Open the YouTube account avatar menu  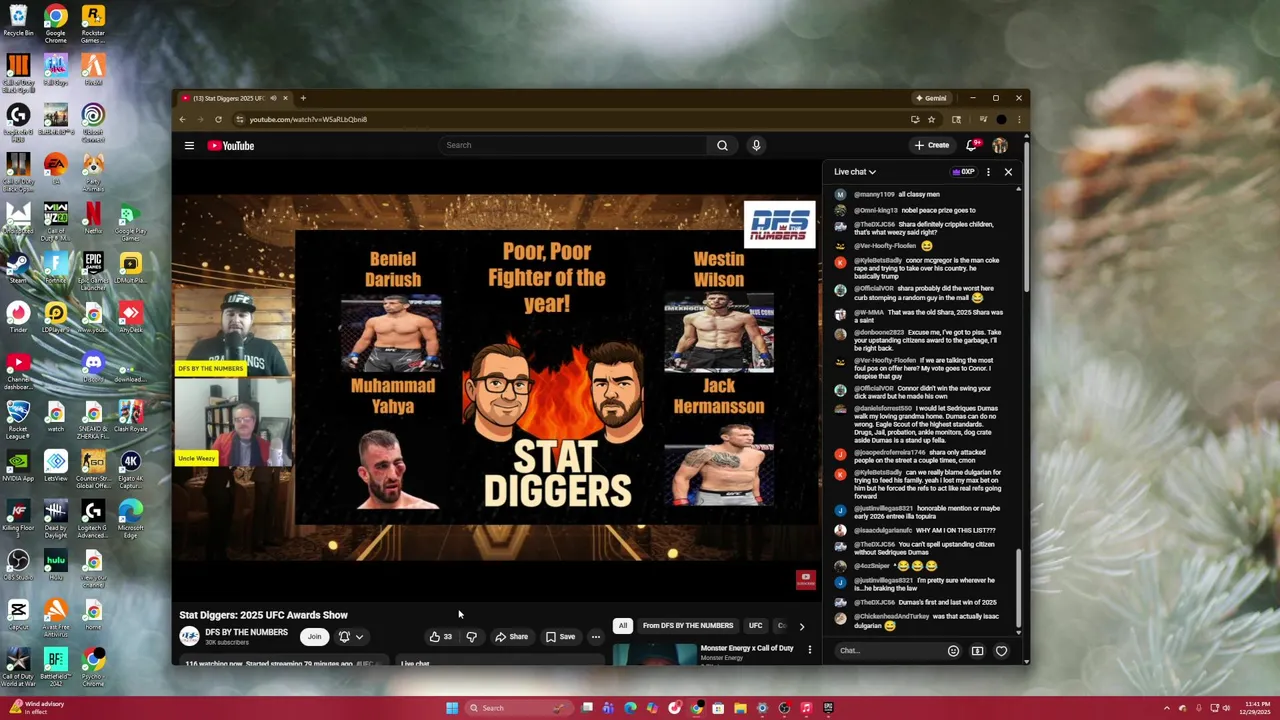1000,145
